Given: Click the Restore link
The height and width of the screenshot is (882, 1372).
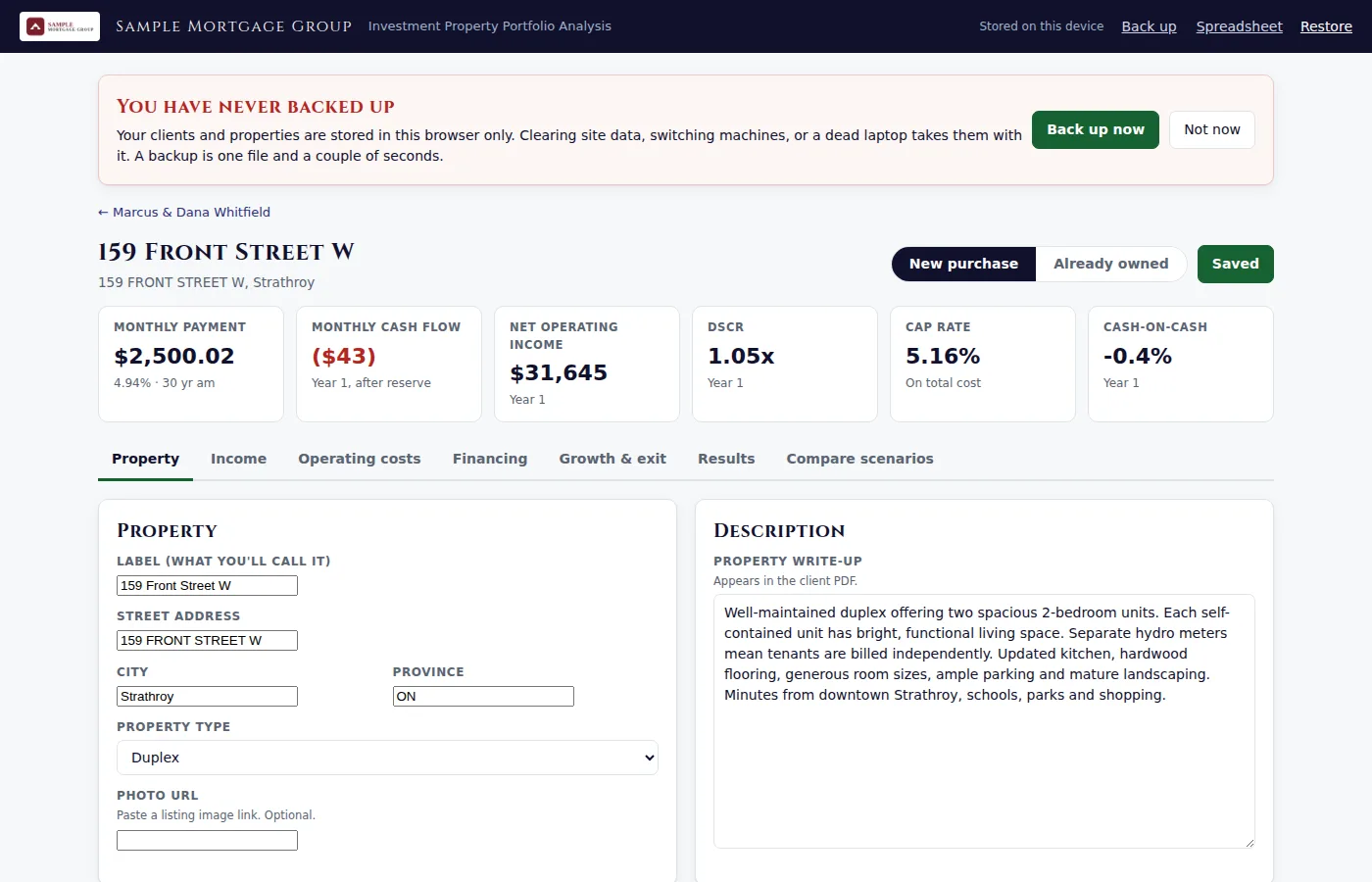Looking at the screenshot, I should [x=1326, y=26].
